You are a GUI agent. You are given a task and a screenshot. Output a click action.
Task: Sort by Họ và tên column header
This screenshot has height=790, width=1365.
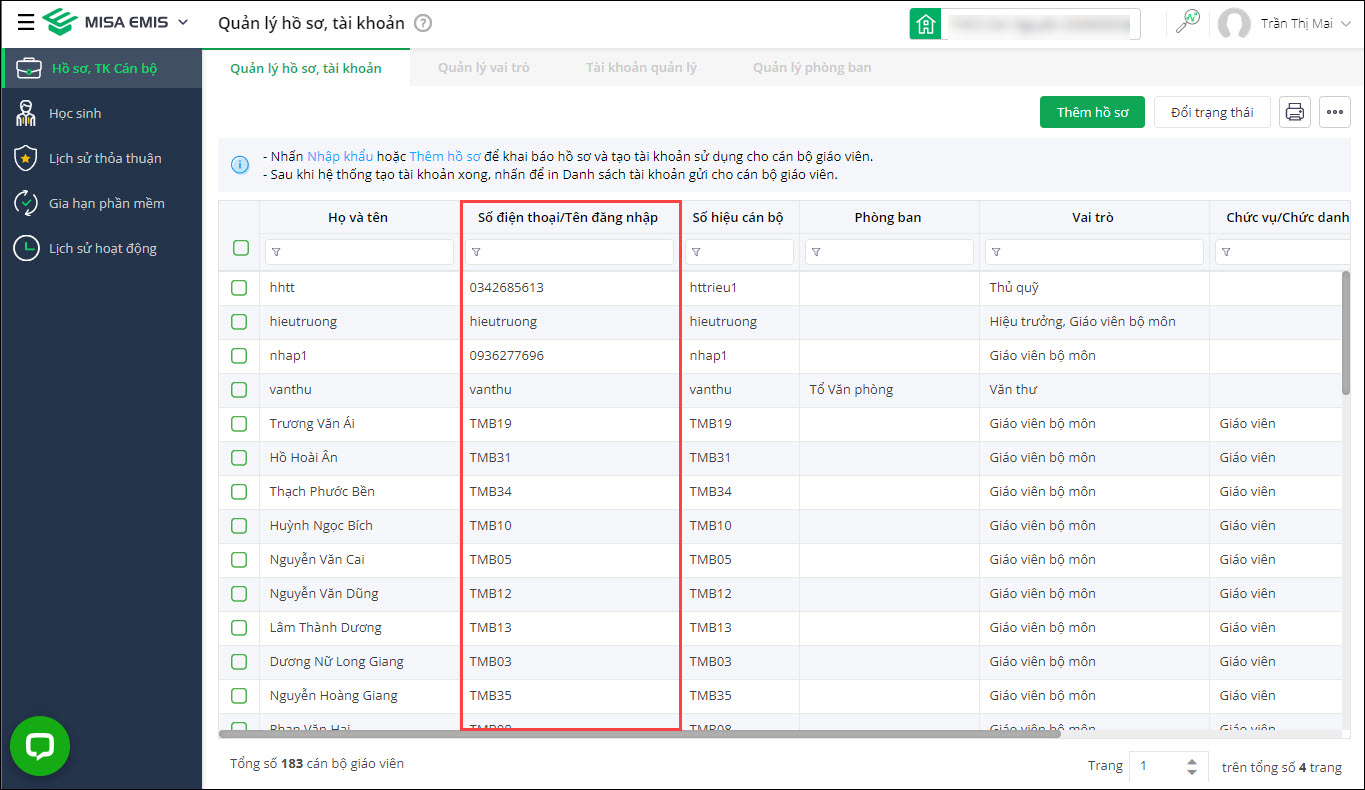pos(358,217)
